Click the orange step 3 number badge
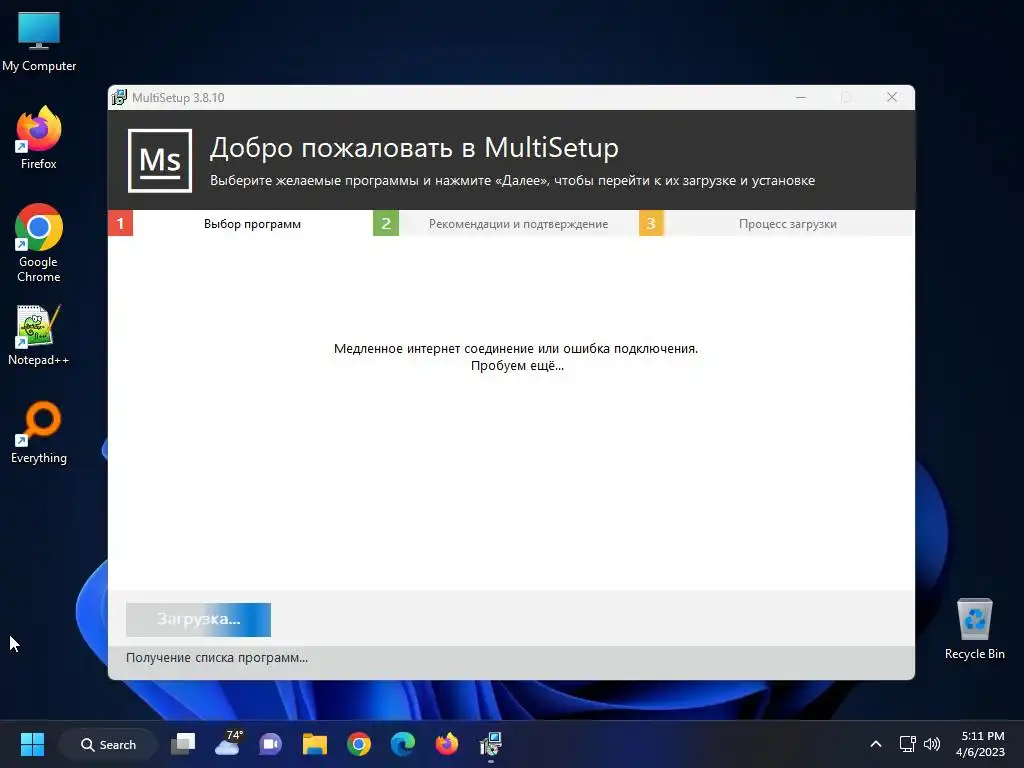 651,223
